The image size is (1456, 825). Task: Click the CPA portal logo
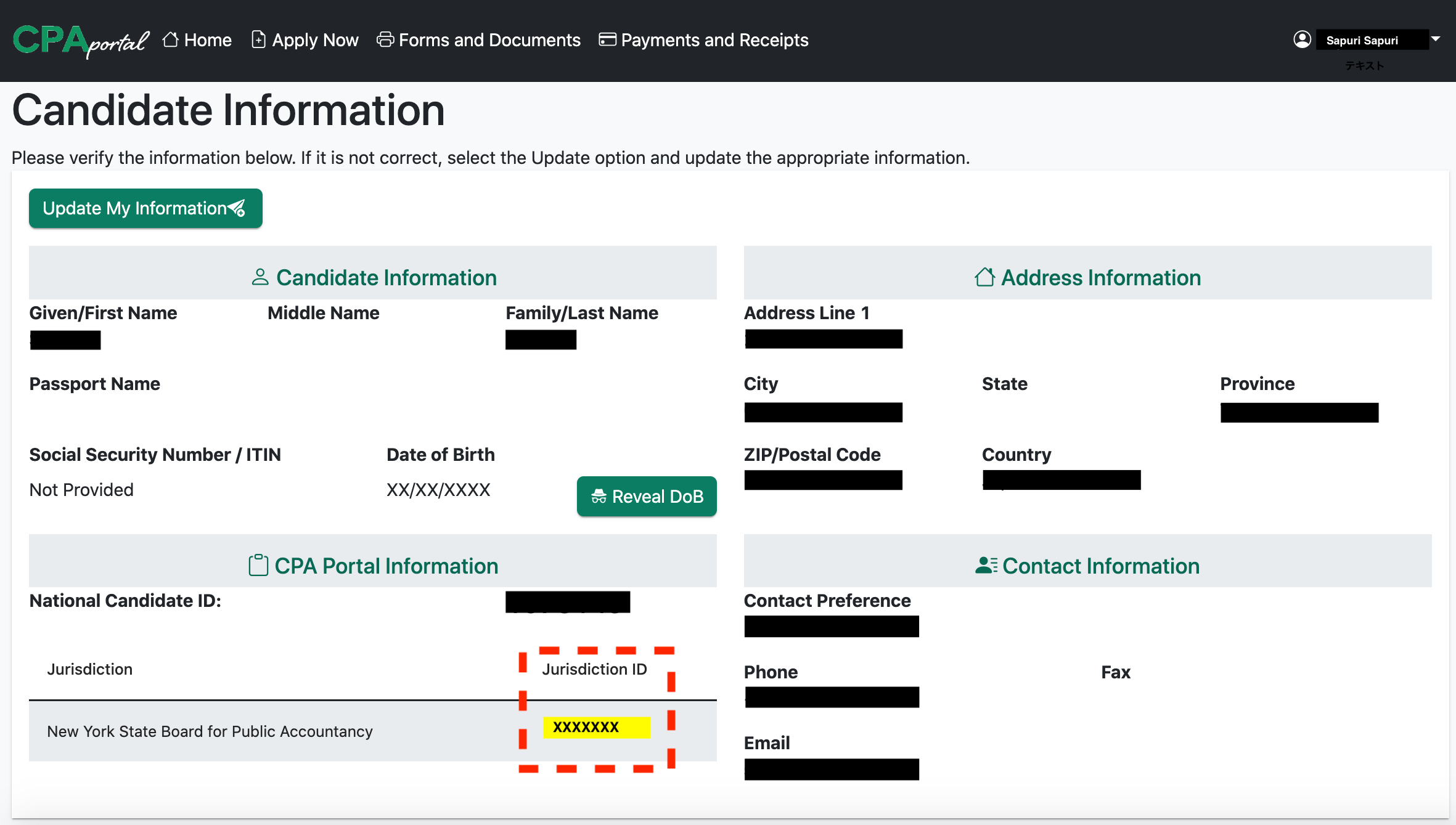click(x=80, y=41)
